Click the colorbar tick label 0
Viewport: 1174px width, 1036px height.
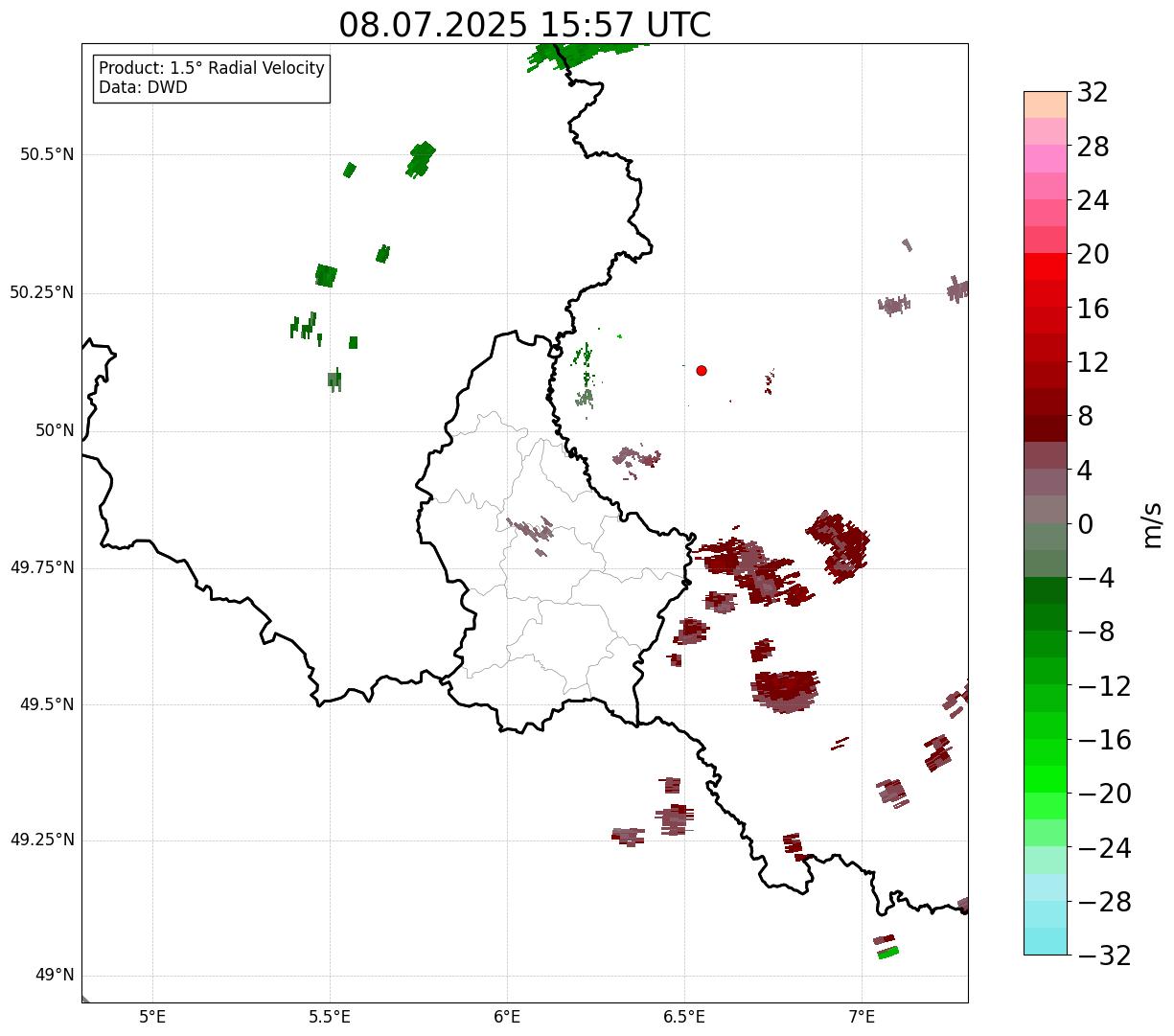point(1085,524)
